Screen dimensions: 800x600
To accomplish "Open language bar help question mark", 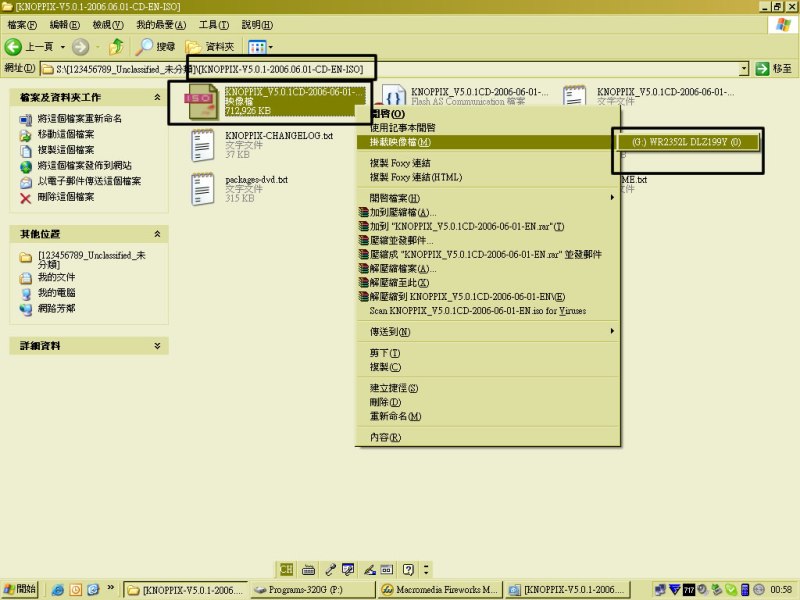I will tap(408, 569).
